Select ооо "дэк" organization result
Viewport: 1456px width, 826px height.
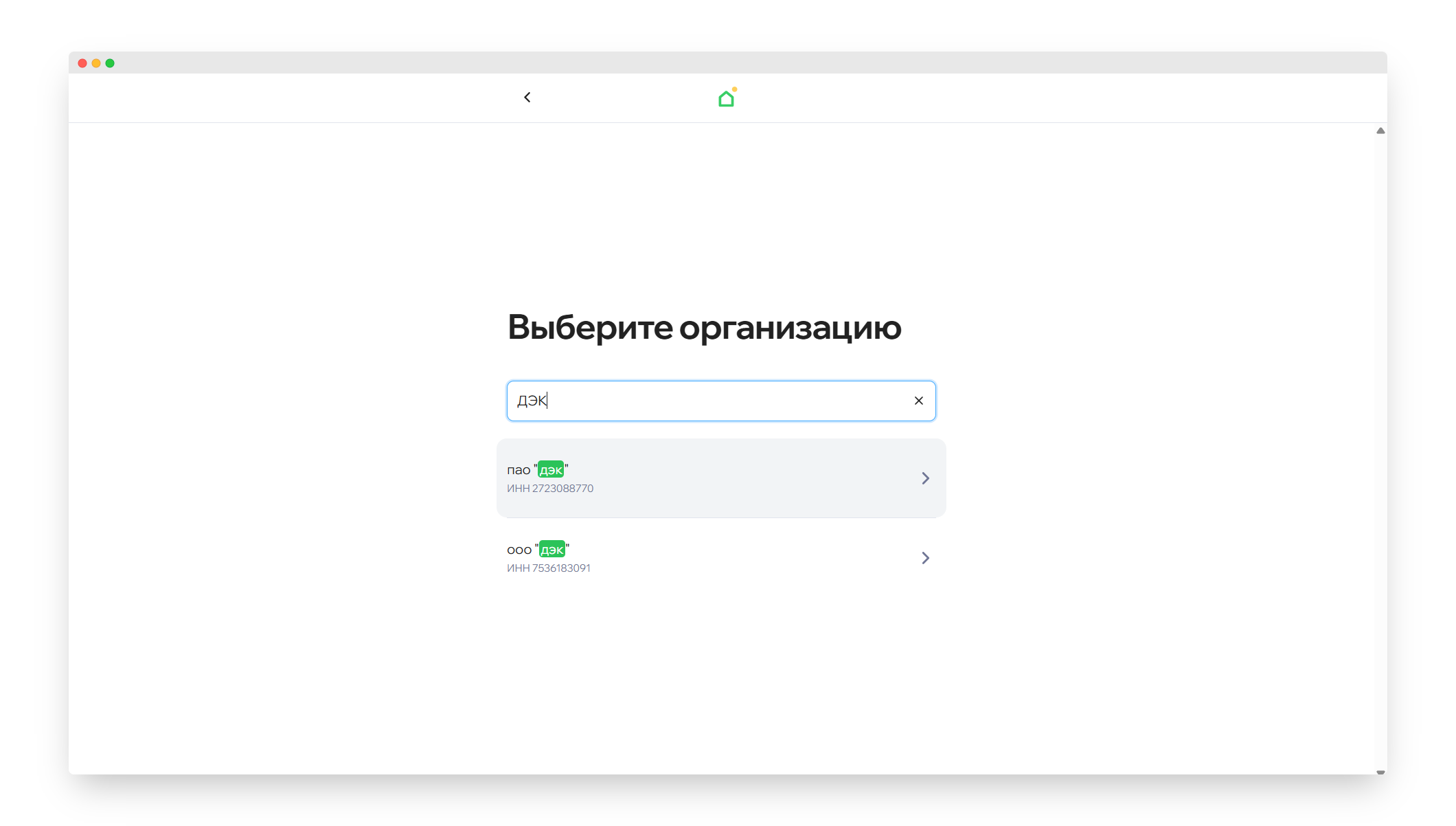pyautogui.click(x=720, y=558)
